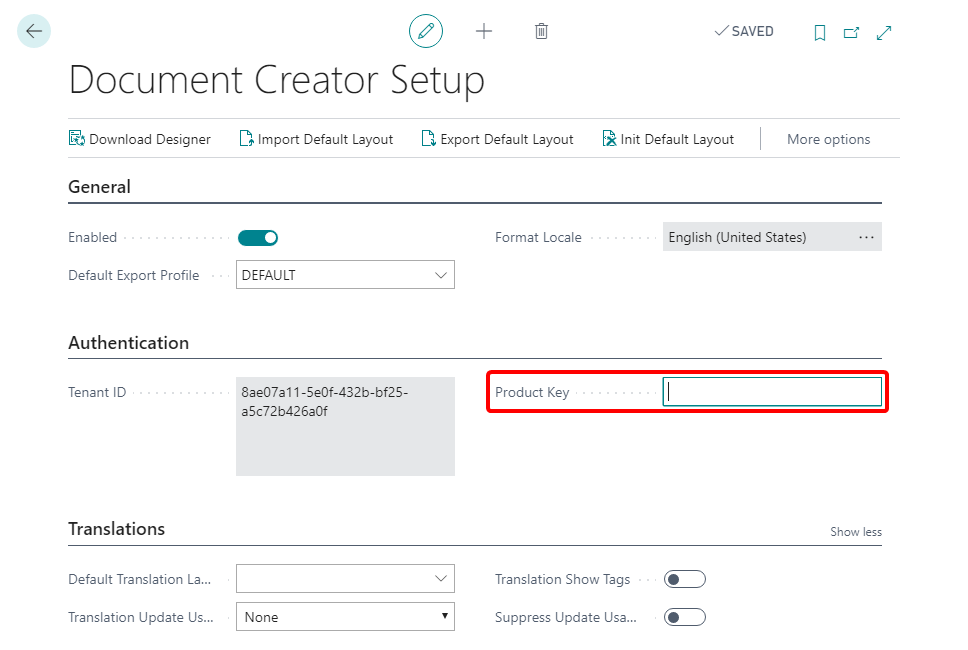Click the Product Key input field
Viewport: 968px width, 650px height.
pos(772,392)
